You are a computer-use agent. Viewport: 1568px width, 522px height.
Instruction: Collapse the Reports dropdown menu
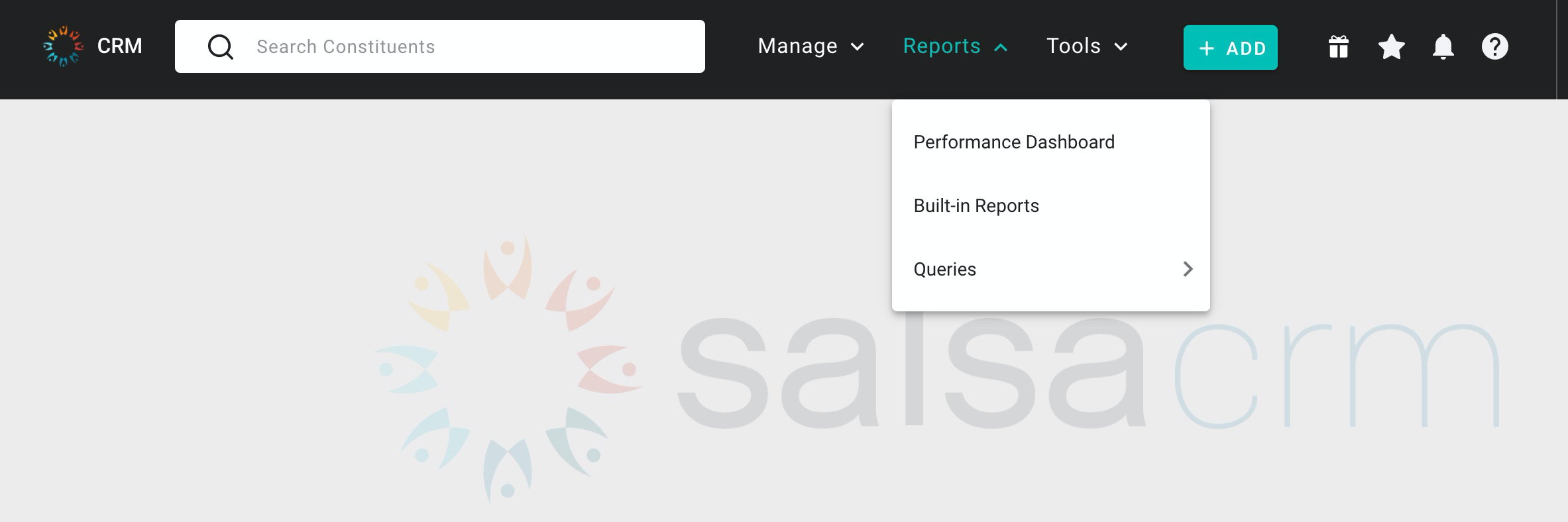tap(955, 46)
